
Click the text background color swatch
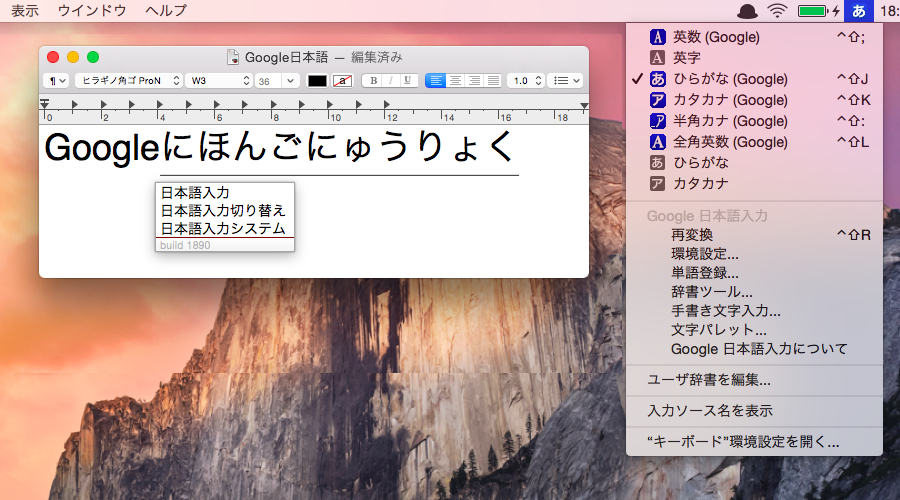coord(343,81)
